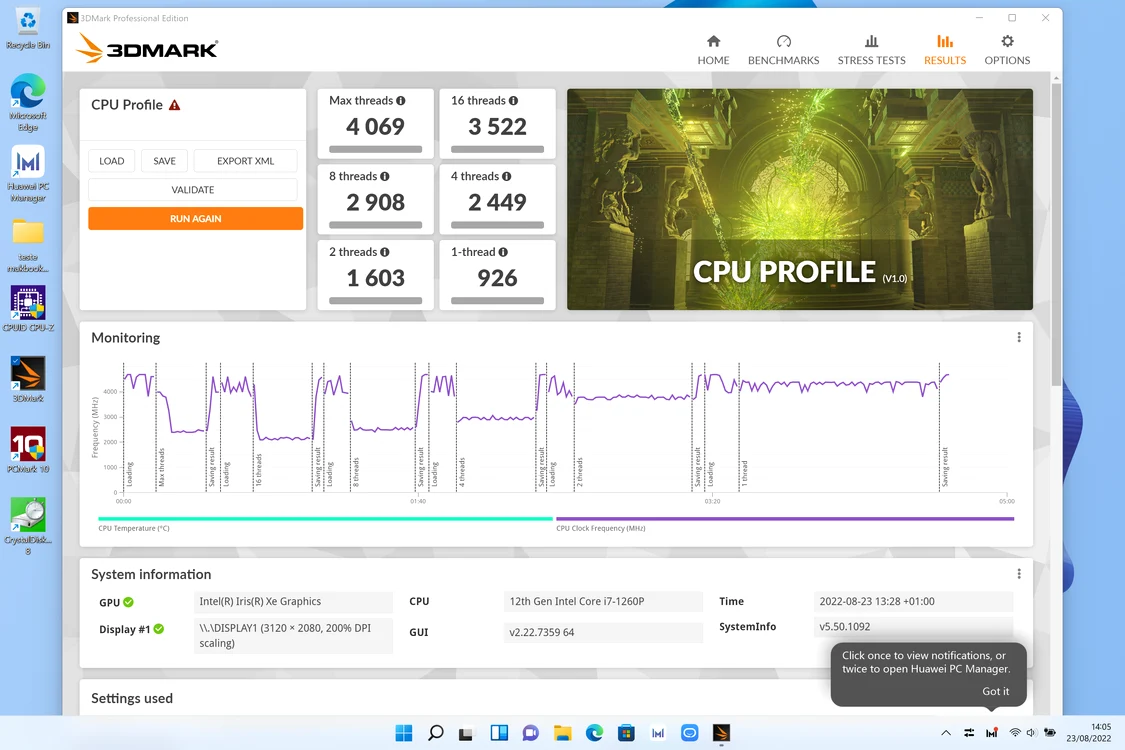
Task: Go to the Benchmarks section
Action: pyautogui.click(x=783, y=50)
